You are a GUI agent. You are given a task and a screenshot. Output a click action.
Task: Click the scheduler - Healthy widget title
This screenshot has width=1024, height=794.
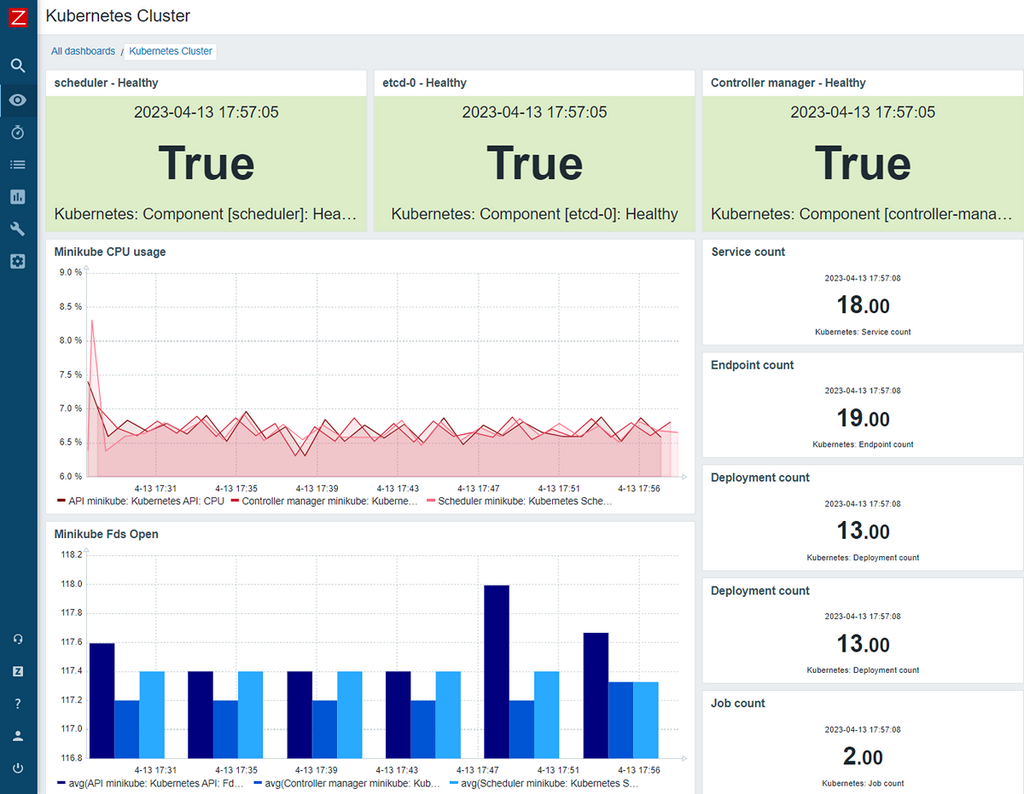[x=106, y=83]
